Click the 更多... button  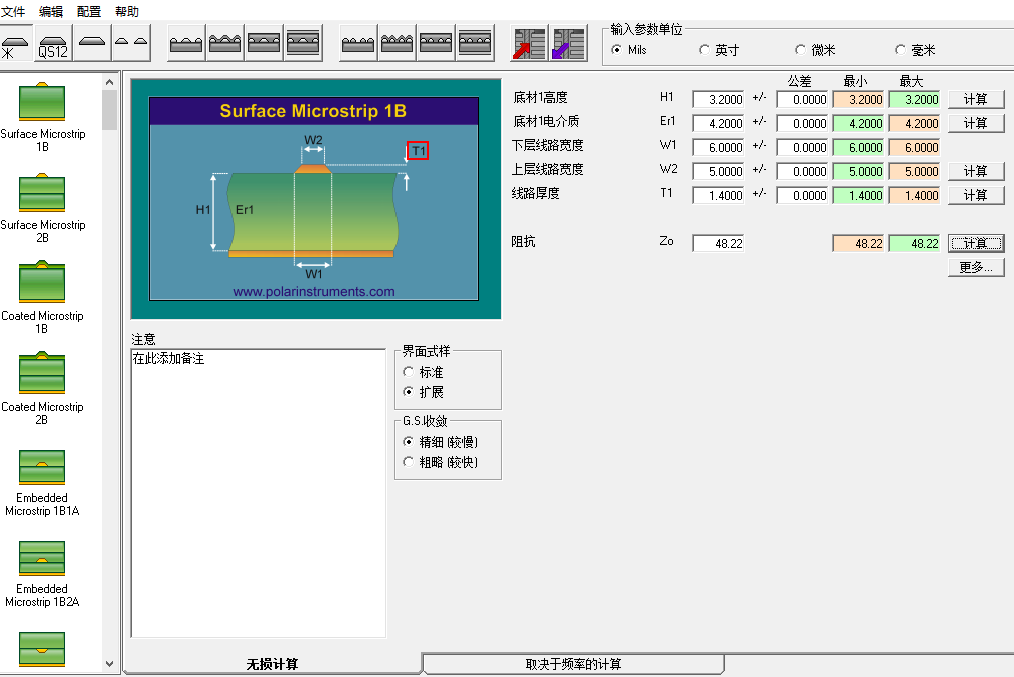[975, 268]
